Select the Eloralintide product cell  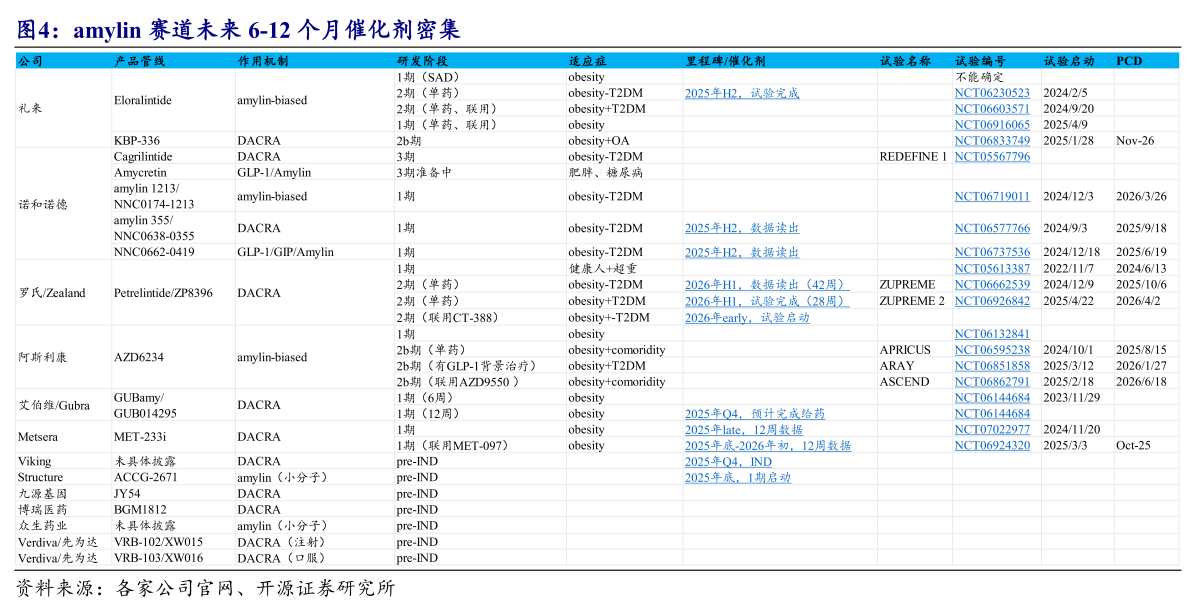pyautogui.click(x=143, y=101)
